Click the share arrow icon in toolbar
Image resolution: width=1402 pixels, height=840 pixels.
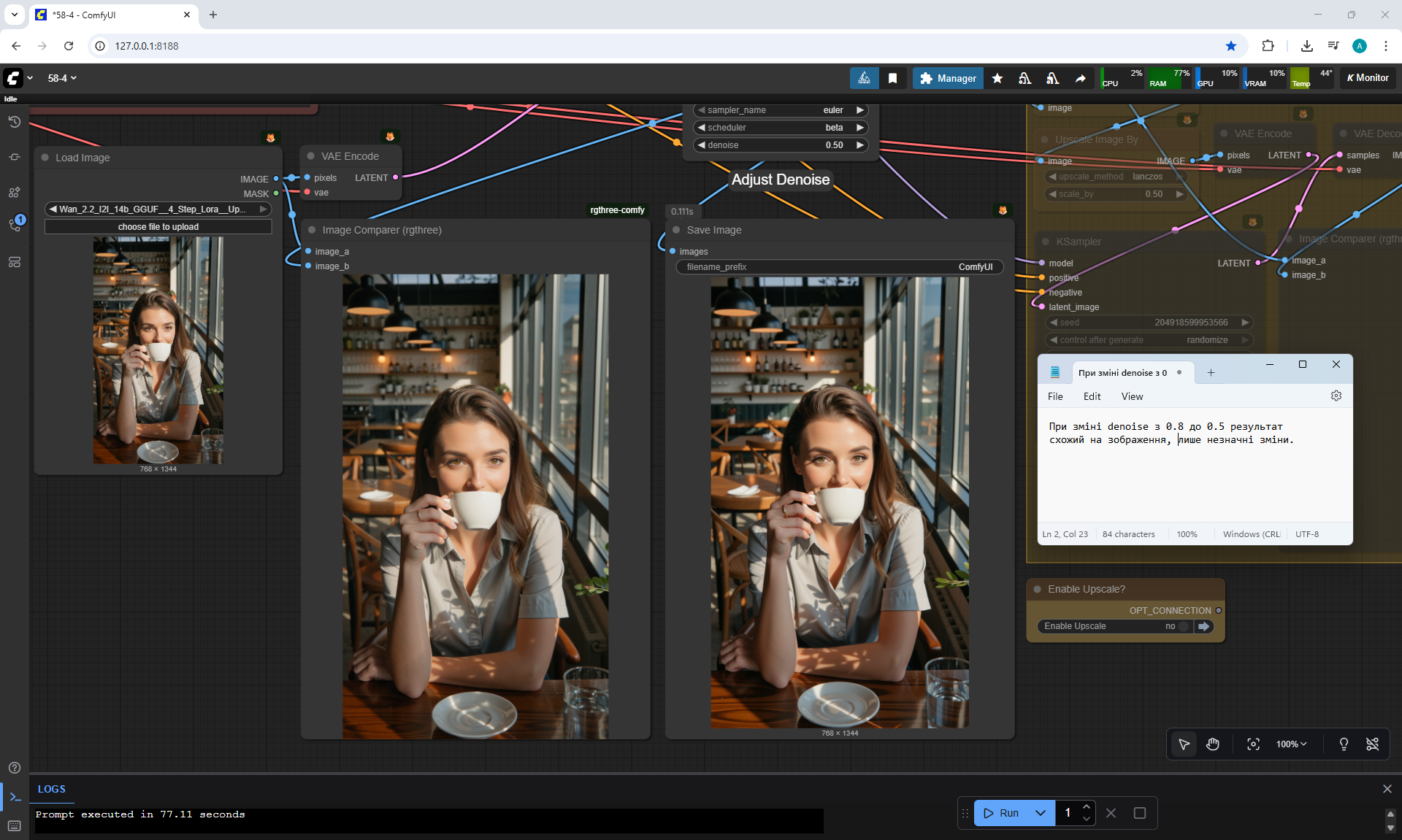click(1080, 78)
